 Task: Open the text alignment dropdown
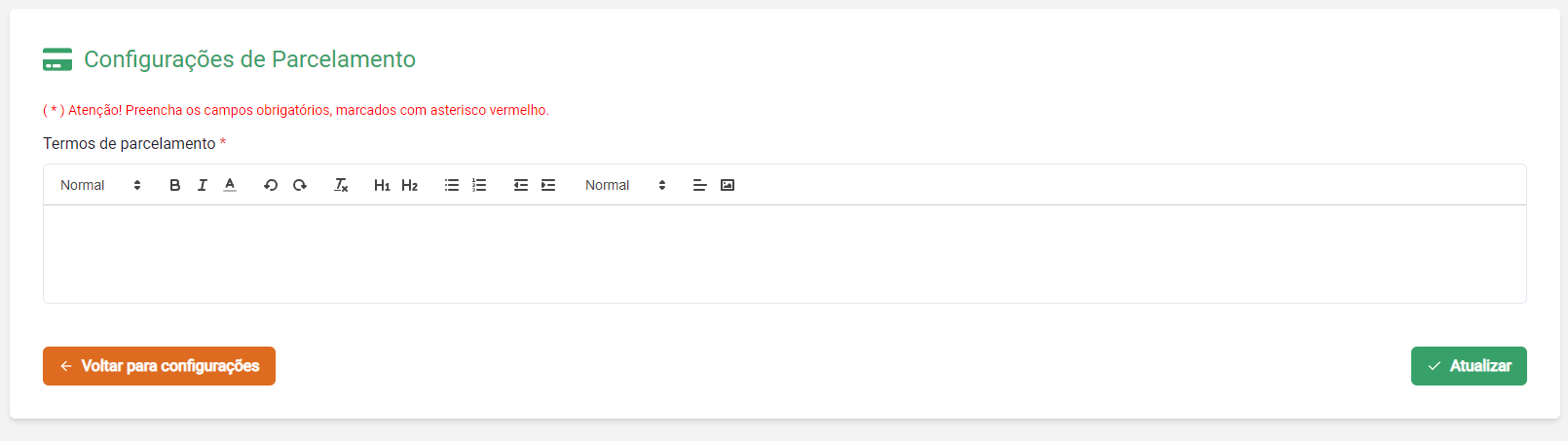pyautogui.click(x=699, y=185)
